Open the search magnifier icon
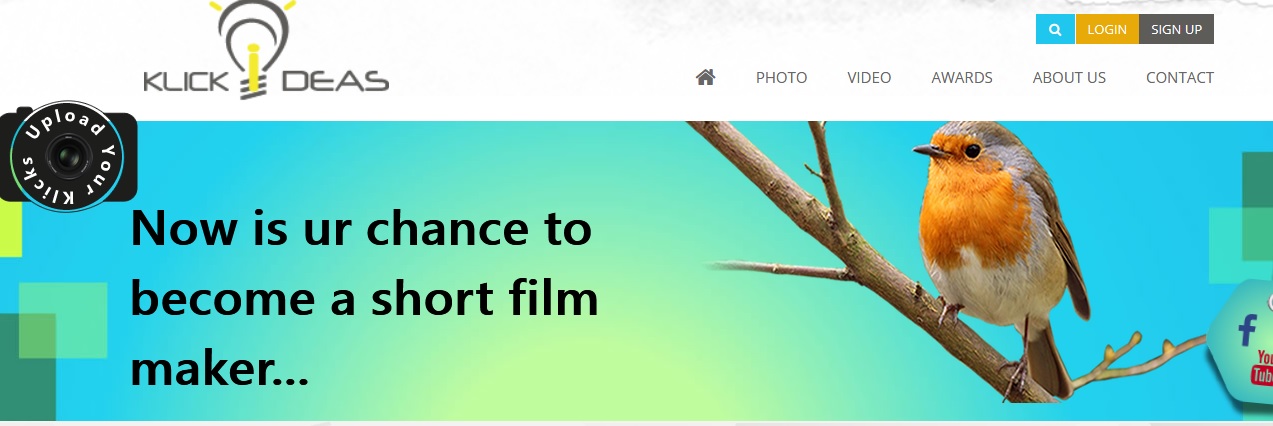The width and height of the screenshot is (1273, 426). point(1055,30)
